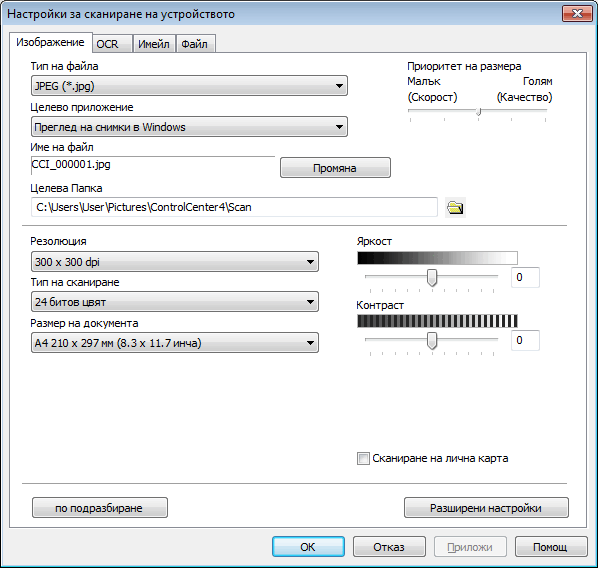The height and width of the screenshot is (568, 598).
Task: Click the size priority slider
Action: 478,111
